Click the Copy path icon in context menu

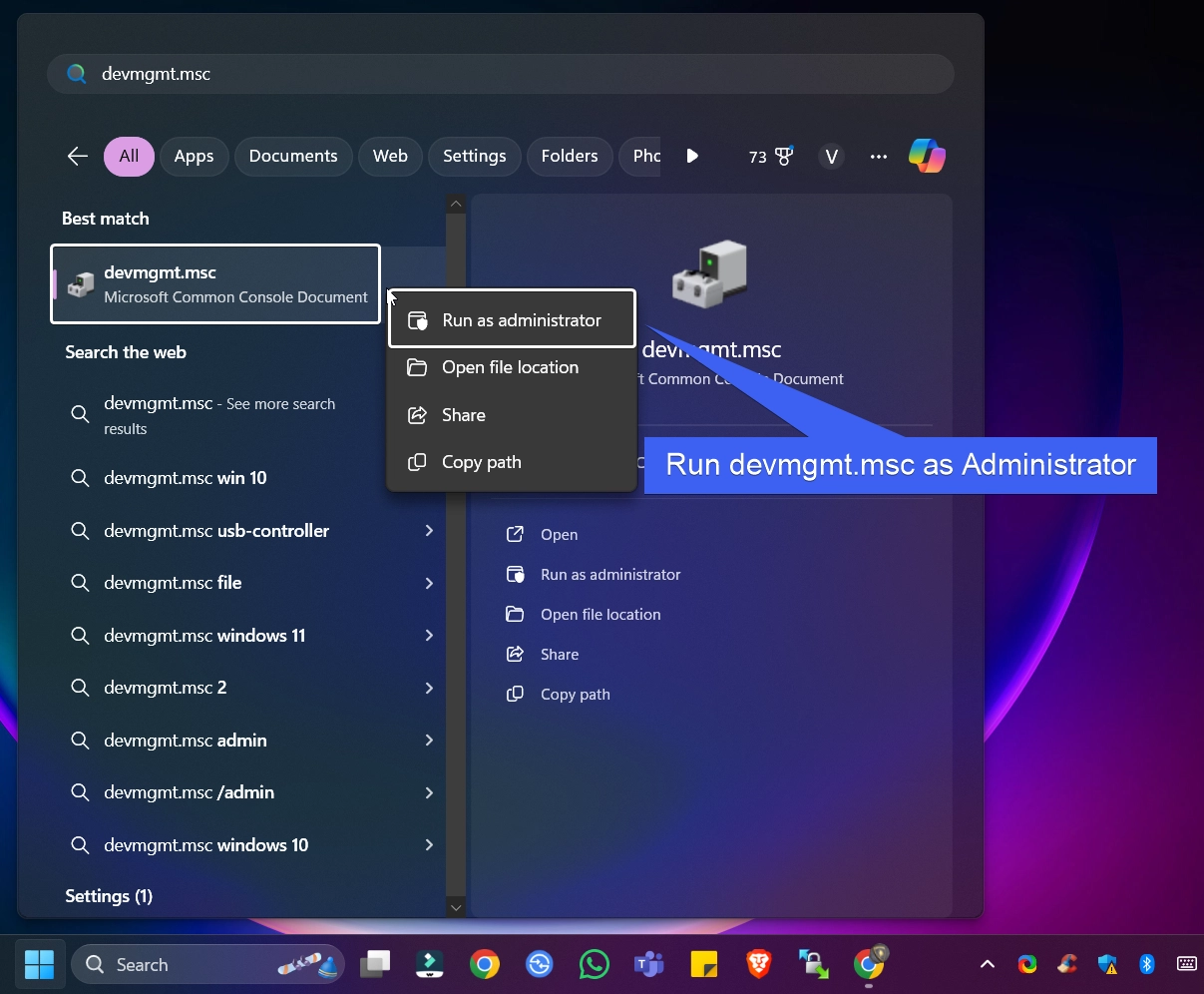pyautogui.click(x=417, y=462)
